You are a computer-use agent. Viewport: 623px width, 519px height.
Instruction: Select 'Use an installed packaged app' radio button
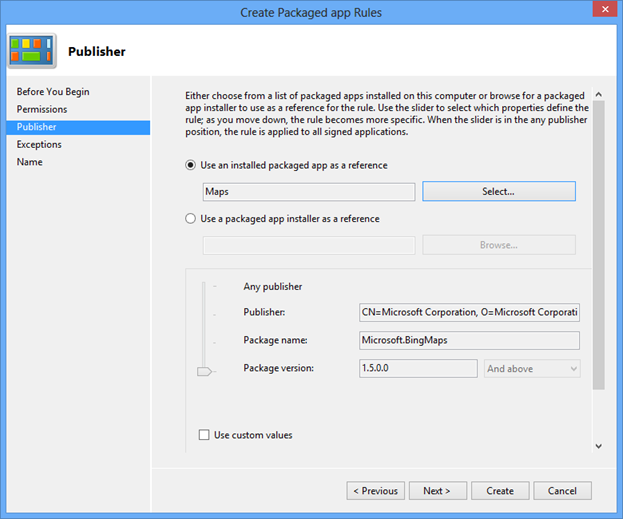192,165
